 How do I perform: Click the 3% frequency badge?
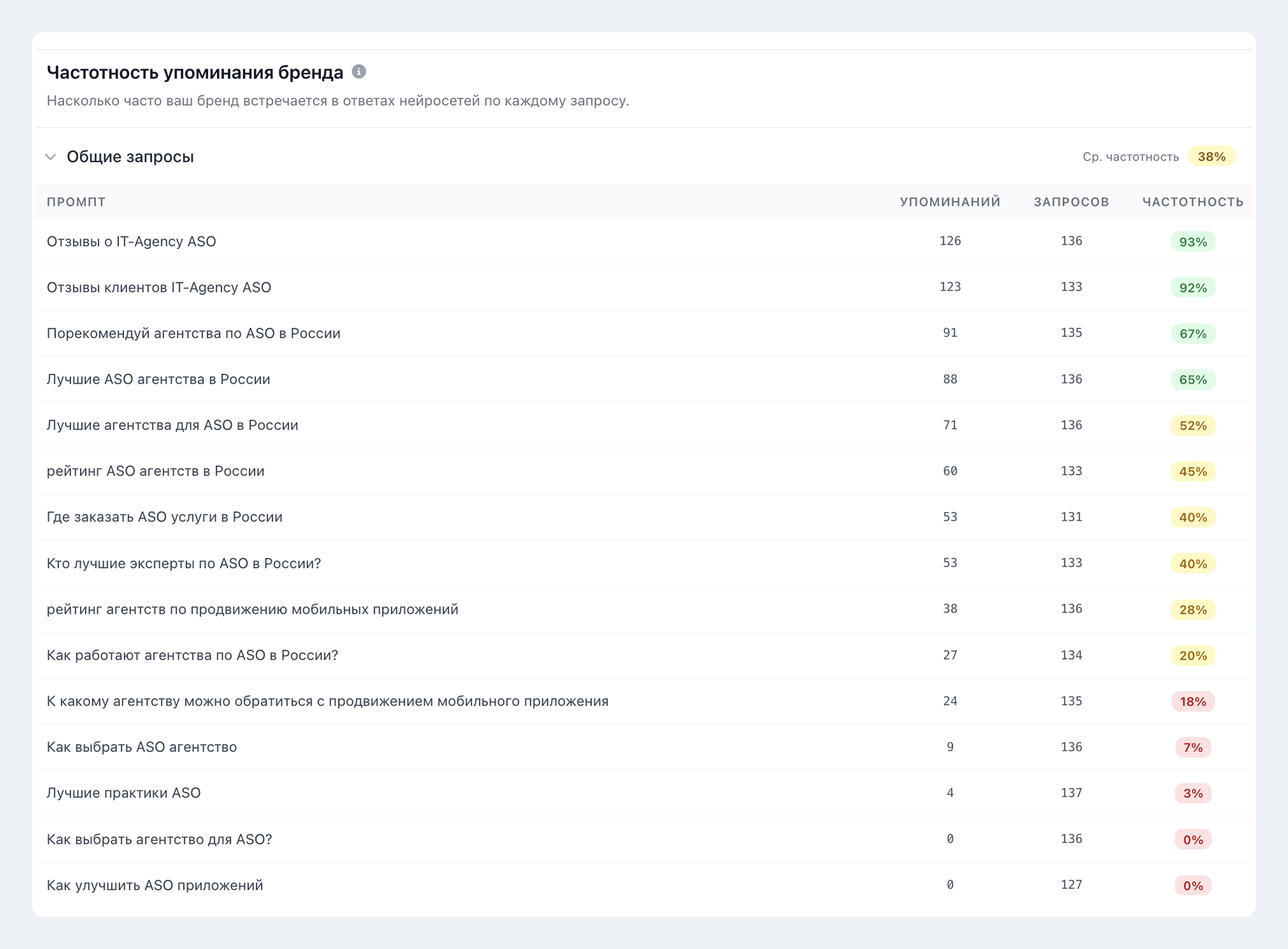(1192, 793)
